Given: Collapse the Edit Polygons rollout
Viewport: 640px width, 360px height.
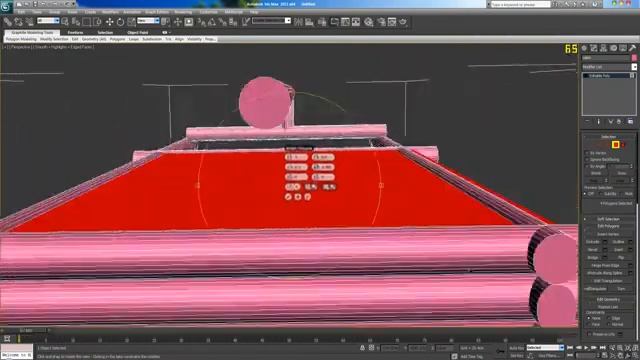Looking at the screenshot, I should click(608, 226).
